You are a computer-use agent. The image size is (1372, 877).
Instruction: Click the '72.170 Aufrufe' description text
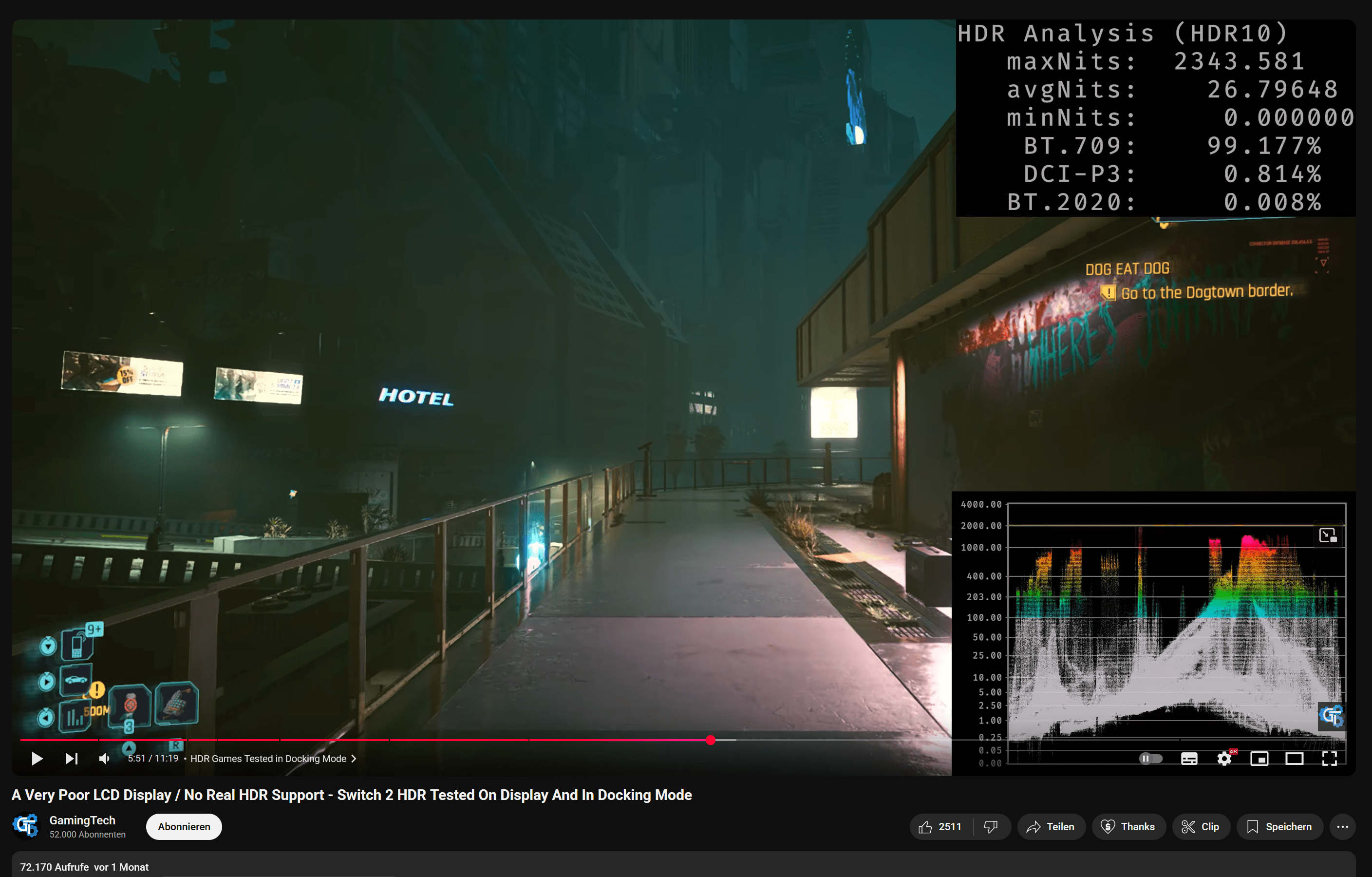coord(54,867)
